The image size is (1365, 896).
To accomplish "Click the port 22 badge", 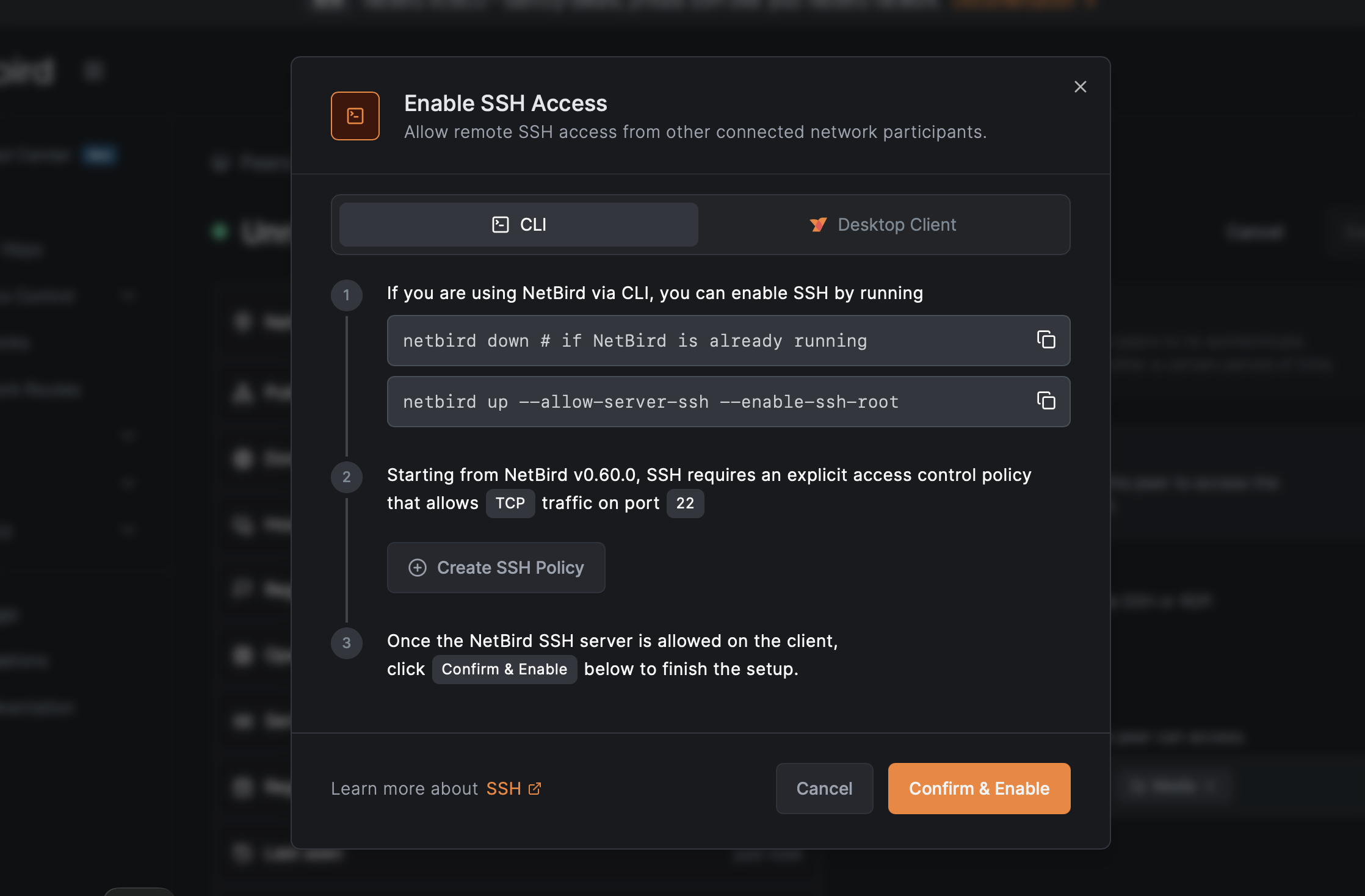I will (x=685, y=503).
